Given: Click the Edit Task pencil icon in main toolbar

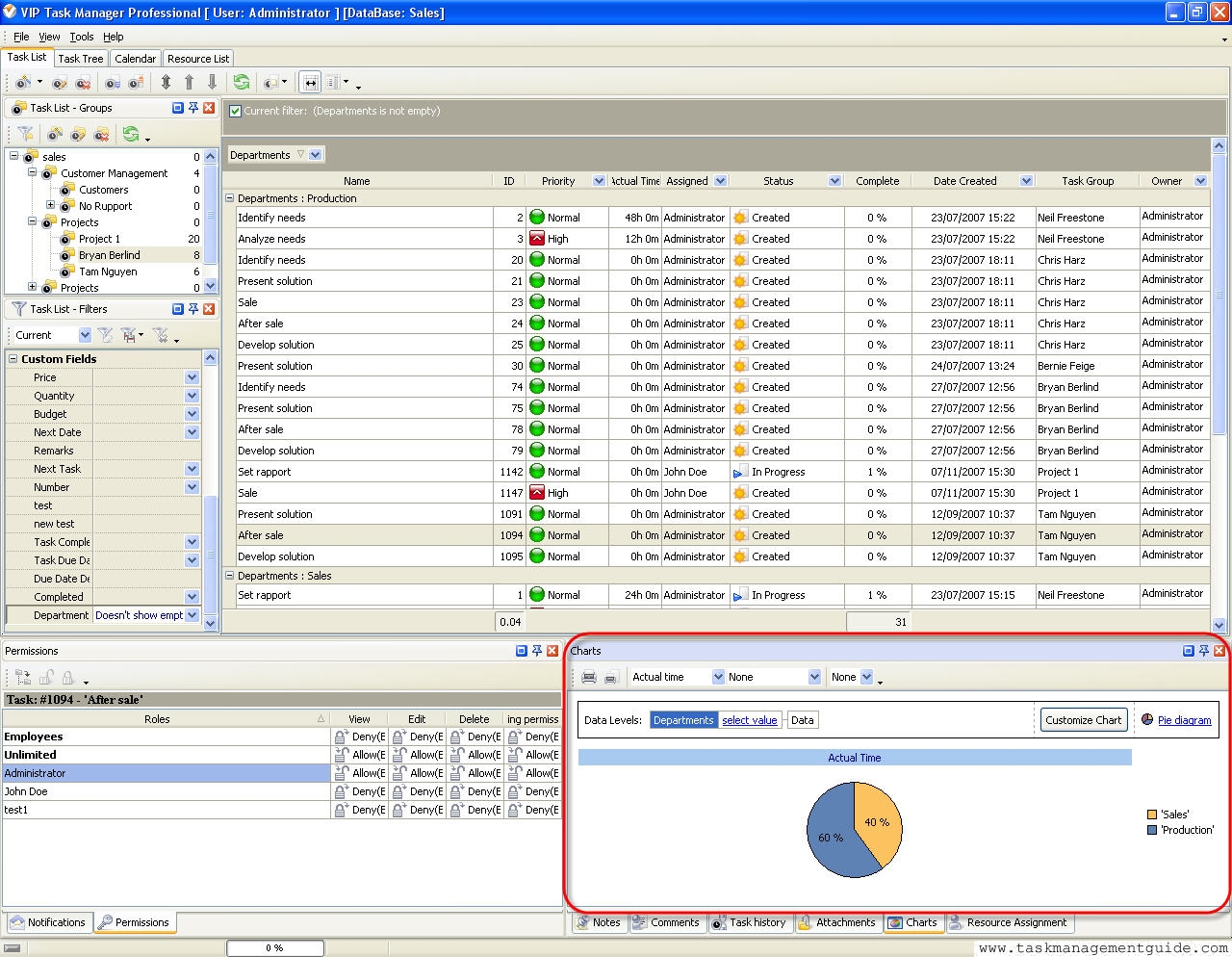Looking at the screenshot, I should [x=60, y=83].
